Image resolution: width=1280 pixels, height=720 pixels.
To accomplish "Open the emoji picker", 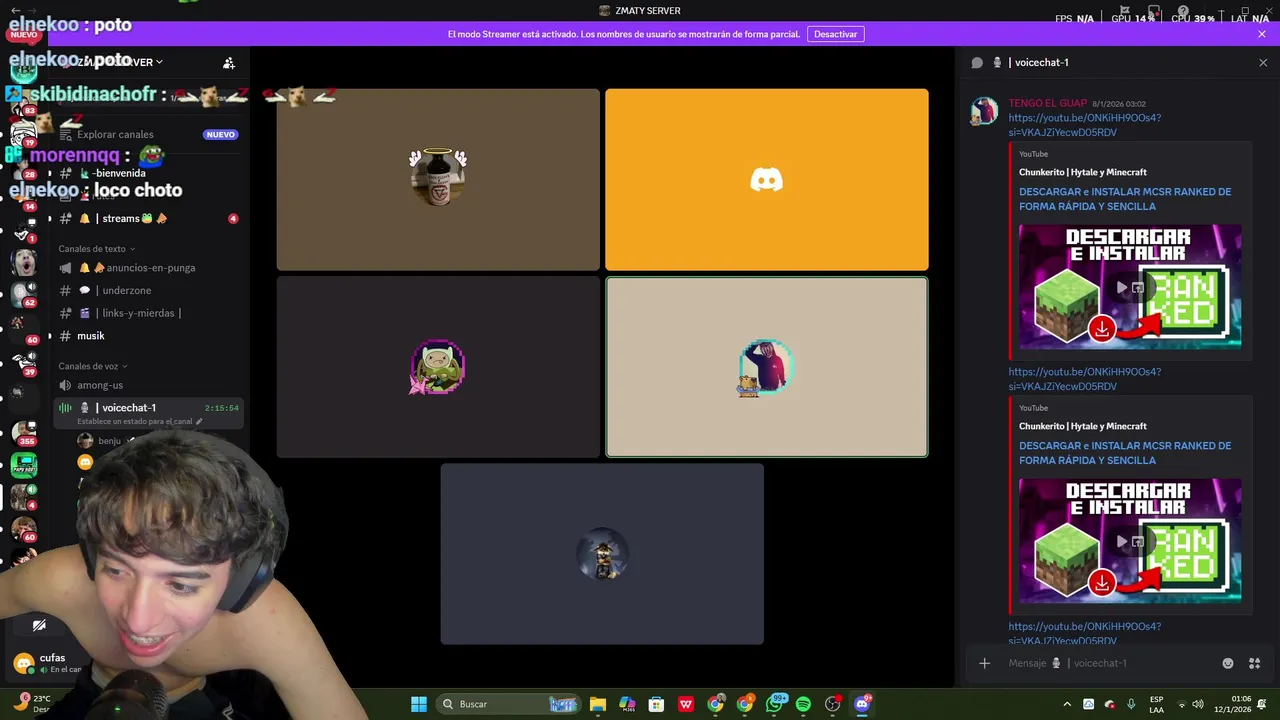I will [1228, 663].
